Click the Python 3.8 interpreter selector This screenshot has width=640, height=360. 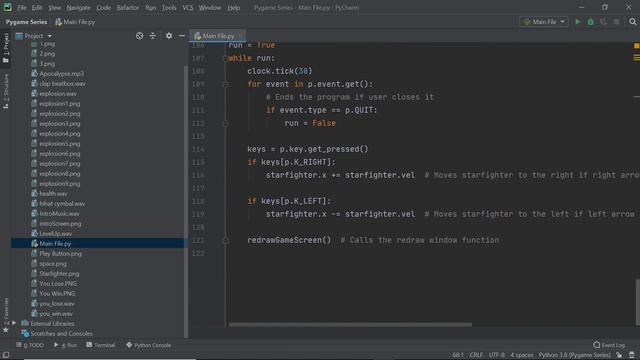pyautogui.click(x=574, y=355)
